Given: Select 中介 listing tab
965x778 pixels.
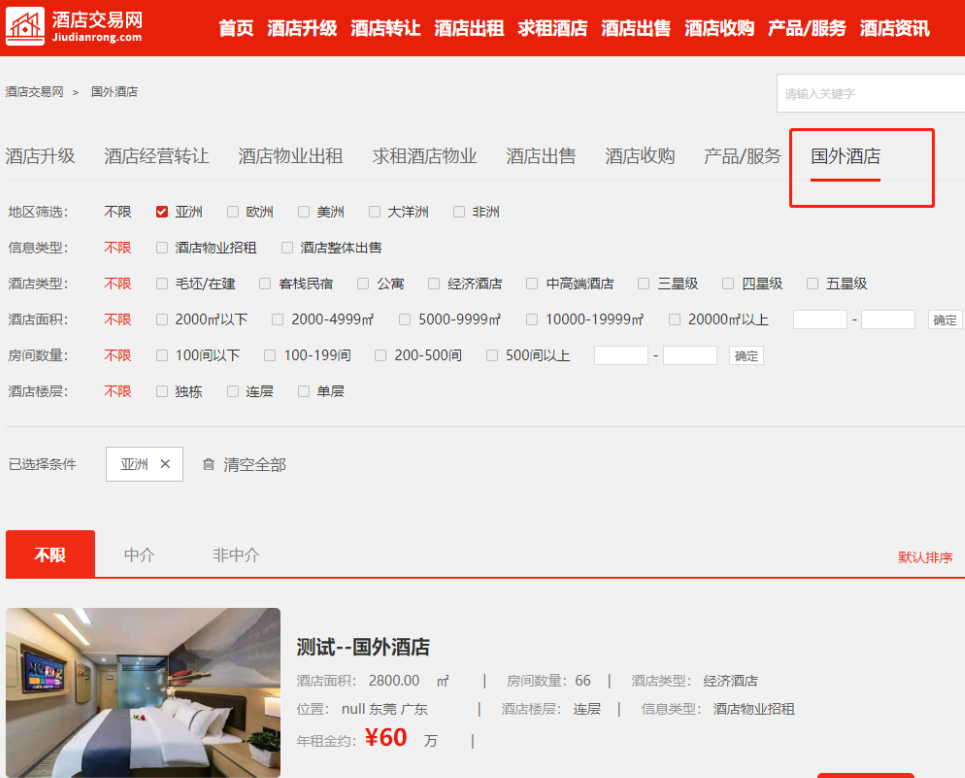Looking at the screenshot, I should pyautogui.click(x=139, y=555).
